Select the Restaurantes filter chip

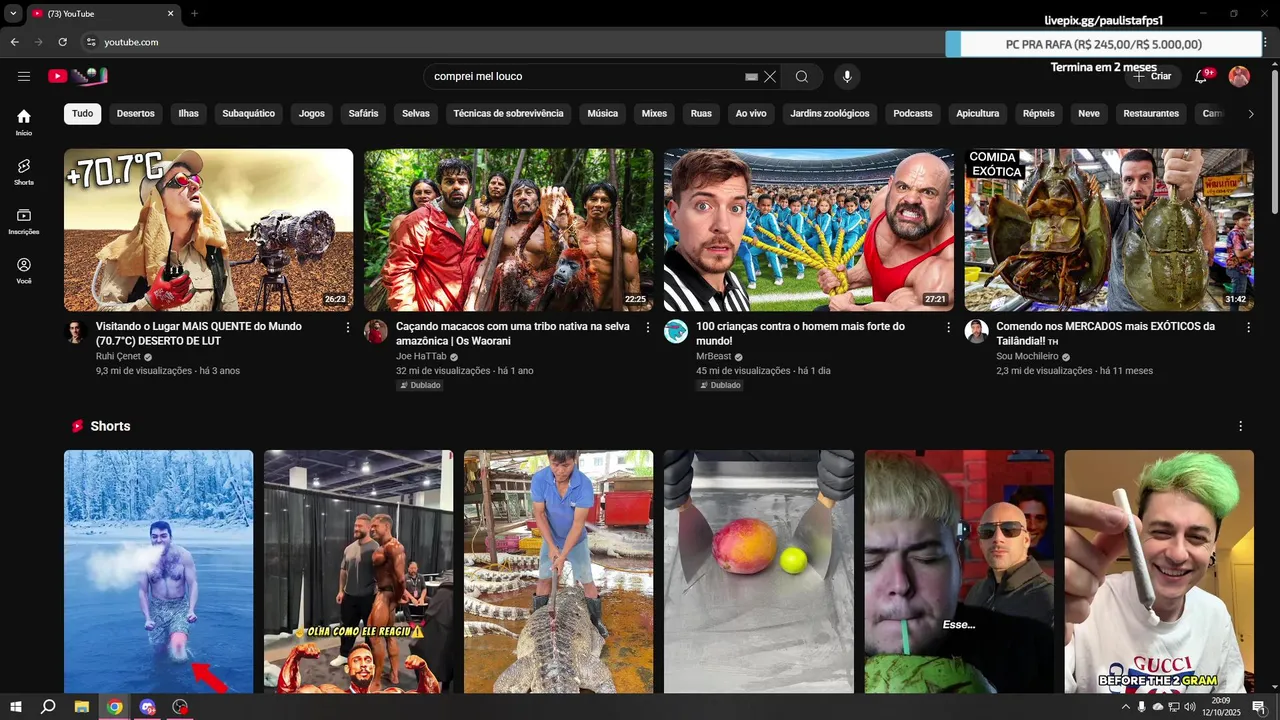[x=1151, y=114]
